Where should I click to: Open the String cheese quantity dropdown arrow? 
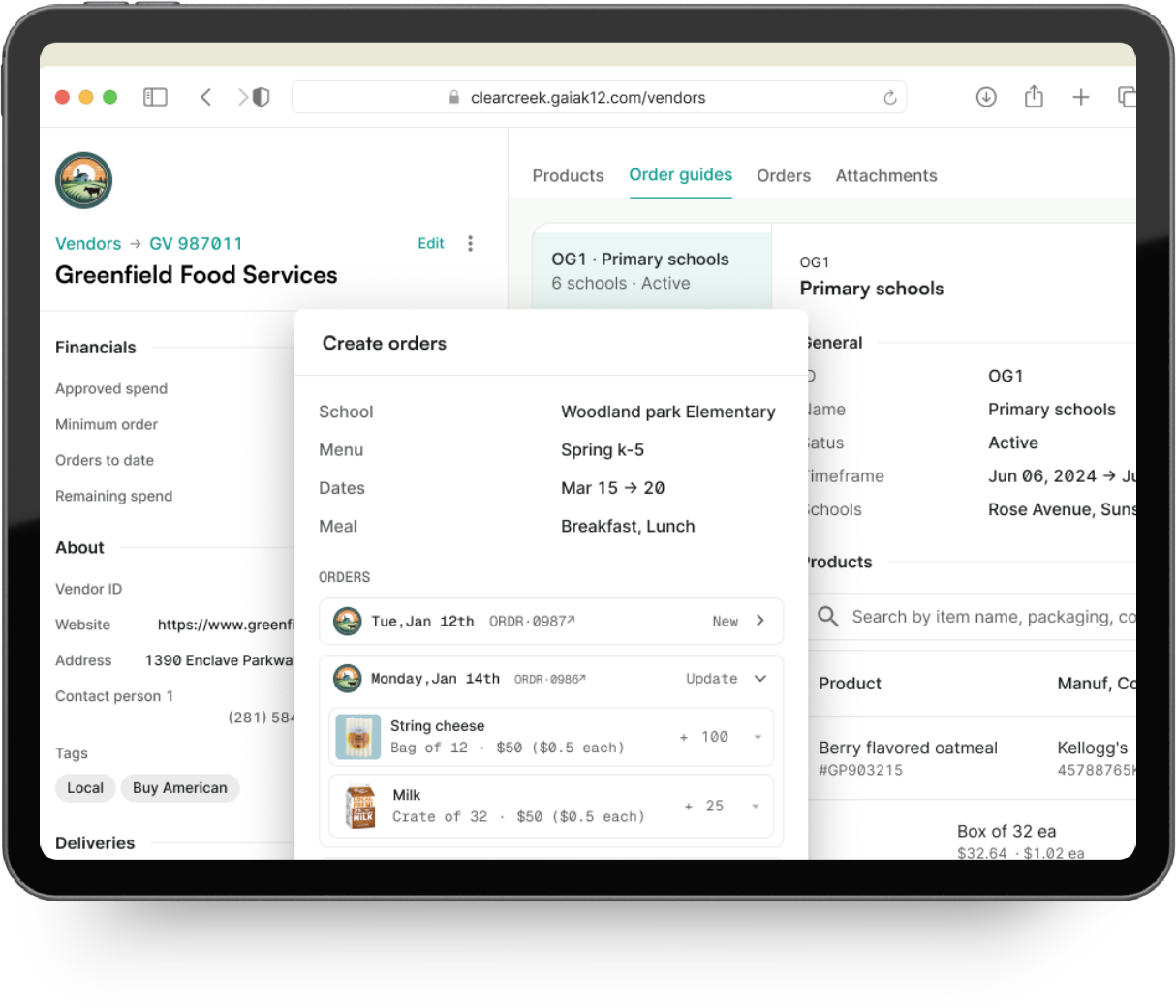tap(758, 737)
